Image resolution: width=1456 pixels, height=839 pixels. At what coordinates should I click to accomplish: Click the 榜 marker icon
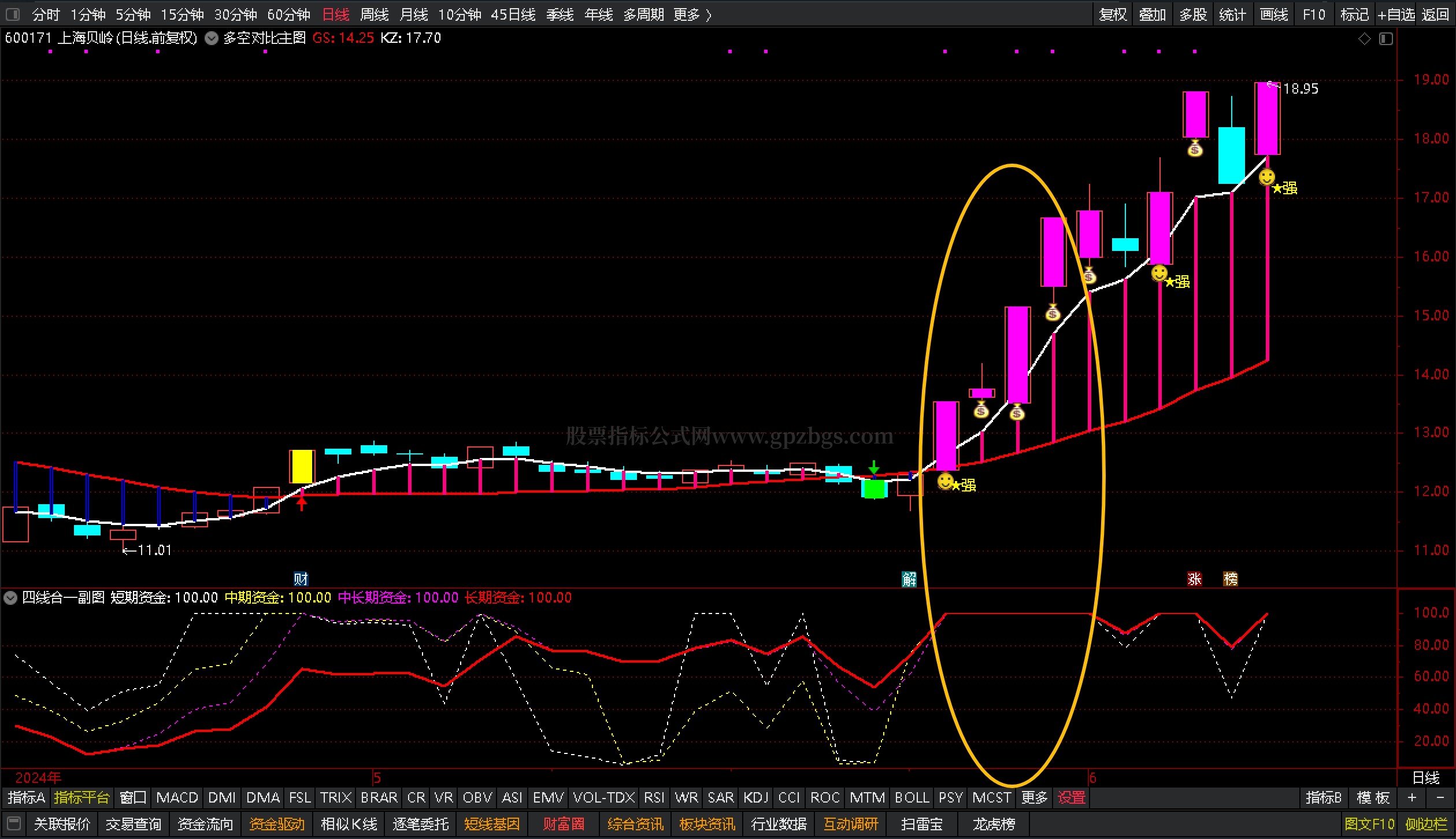1231,579
